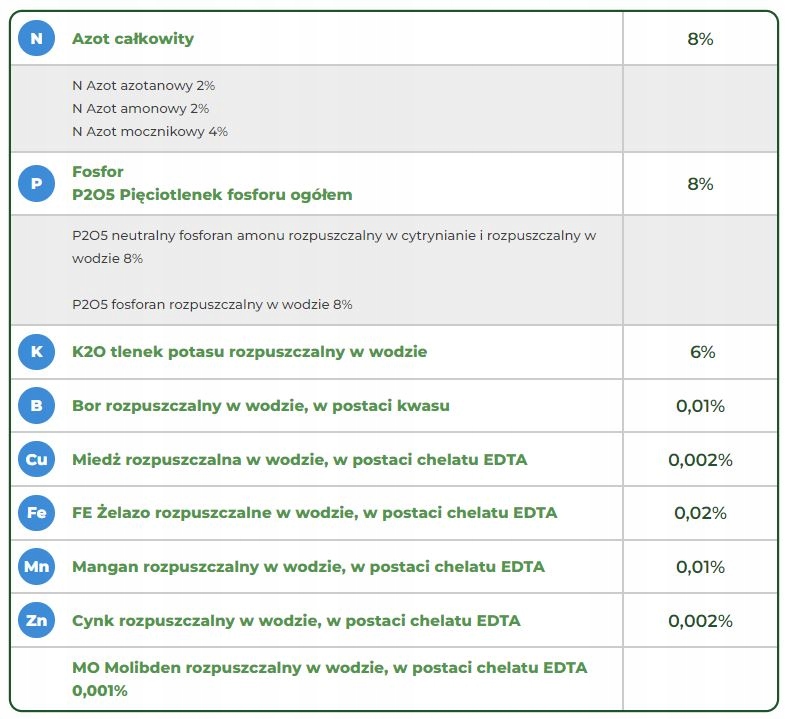Click the blue N nitrogen icon
Viewport: 785px width, 719px height.
coord(37,39)
